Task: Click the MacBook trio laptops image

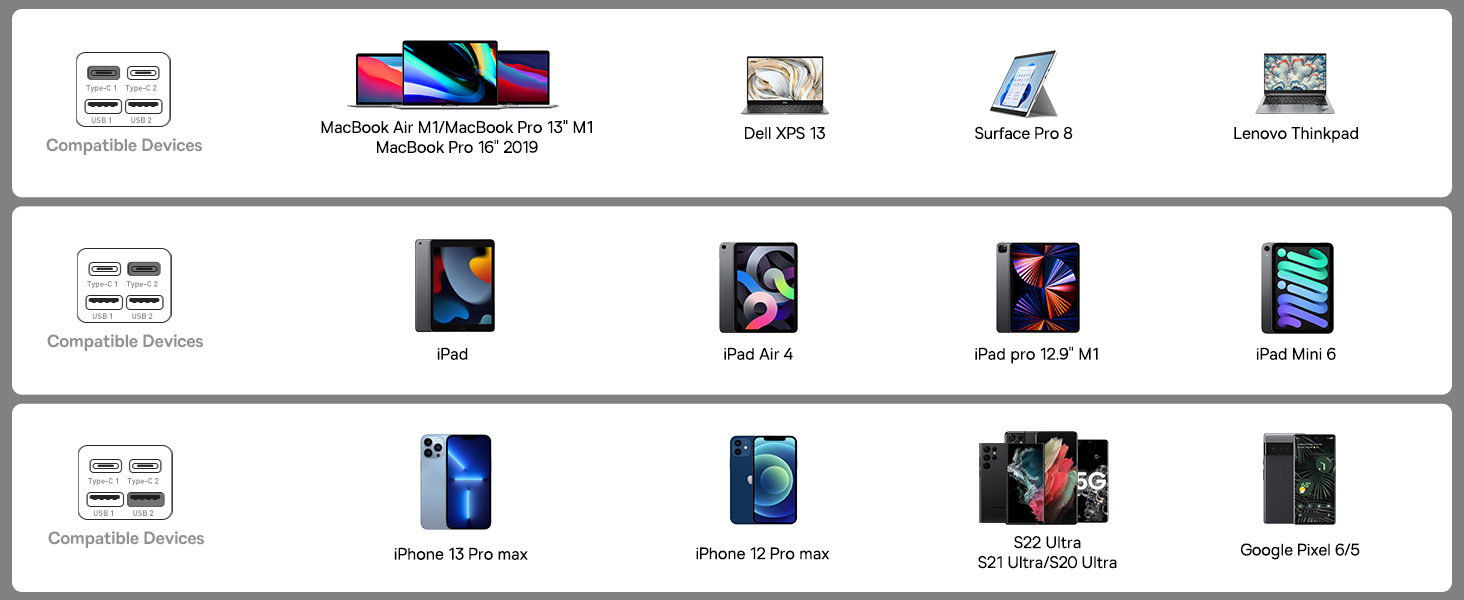Action: pos(453,75)
